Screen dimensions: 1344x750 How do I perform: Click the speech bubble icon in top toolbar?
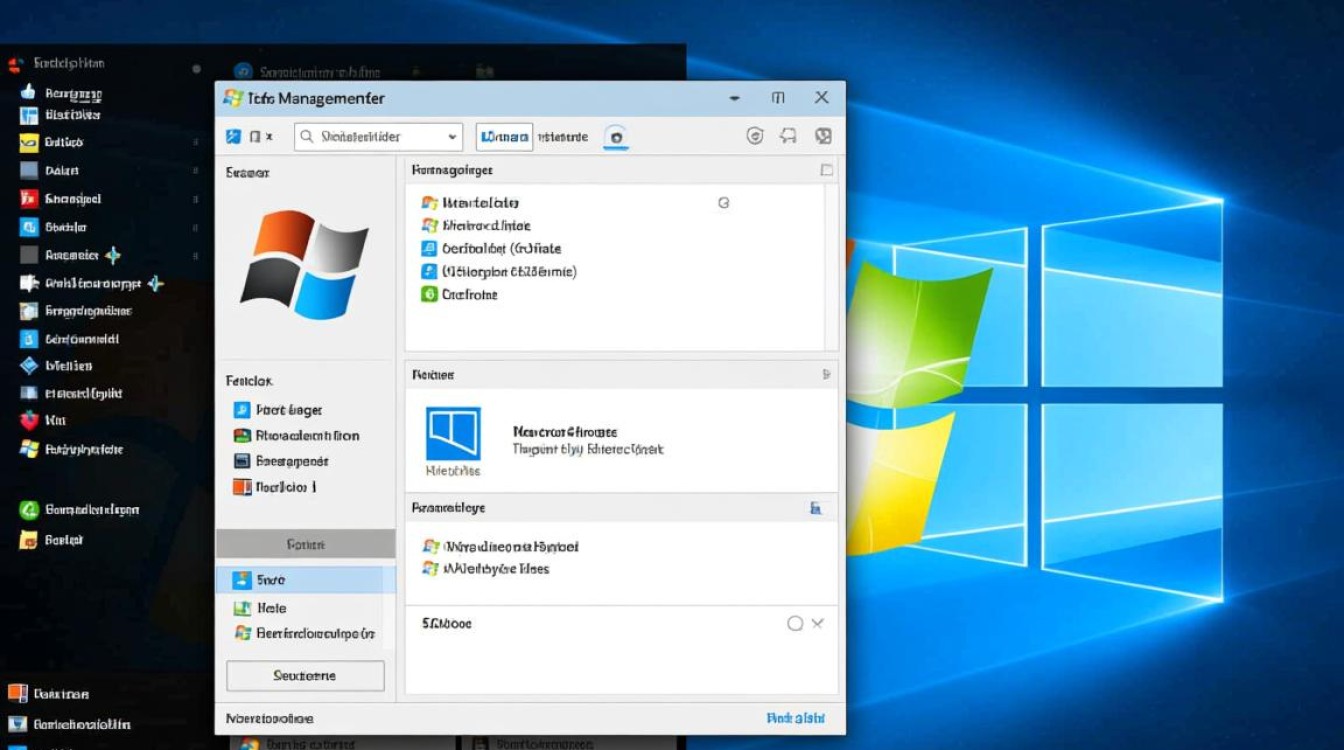[788, 136]
